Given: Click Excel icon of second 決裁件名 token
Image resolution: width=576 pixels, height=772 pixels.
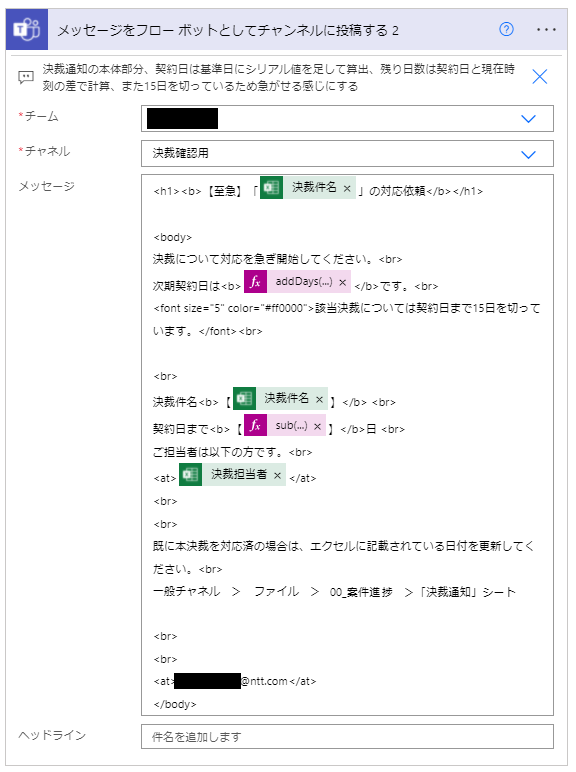Looking at the screenshot, I should (x=244, y=398).
